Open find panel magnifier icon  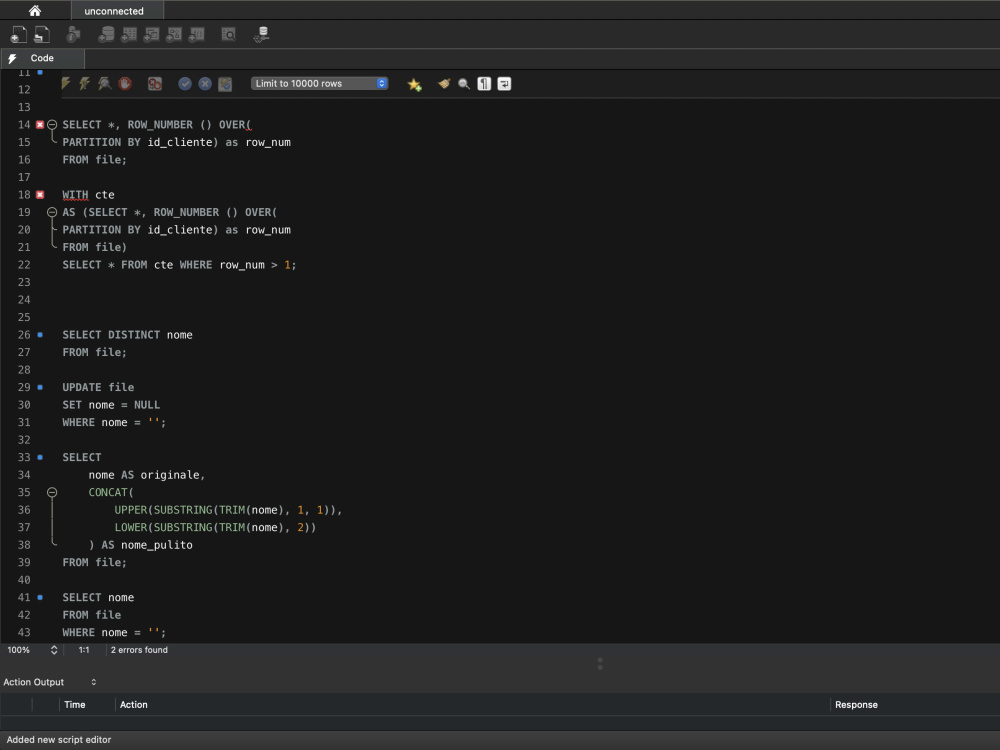click(464, 84)
